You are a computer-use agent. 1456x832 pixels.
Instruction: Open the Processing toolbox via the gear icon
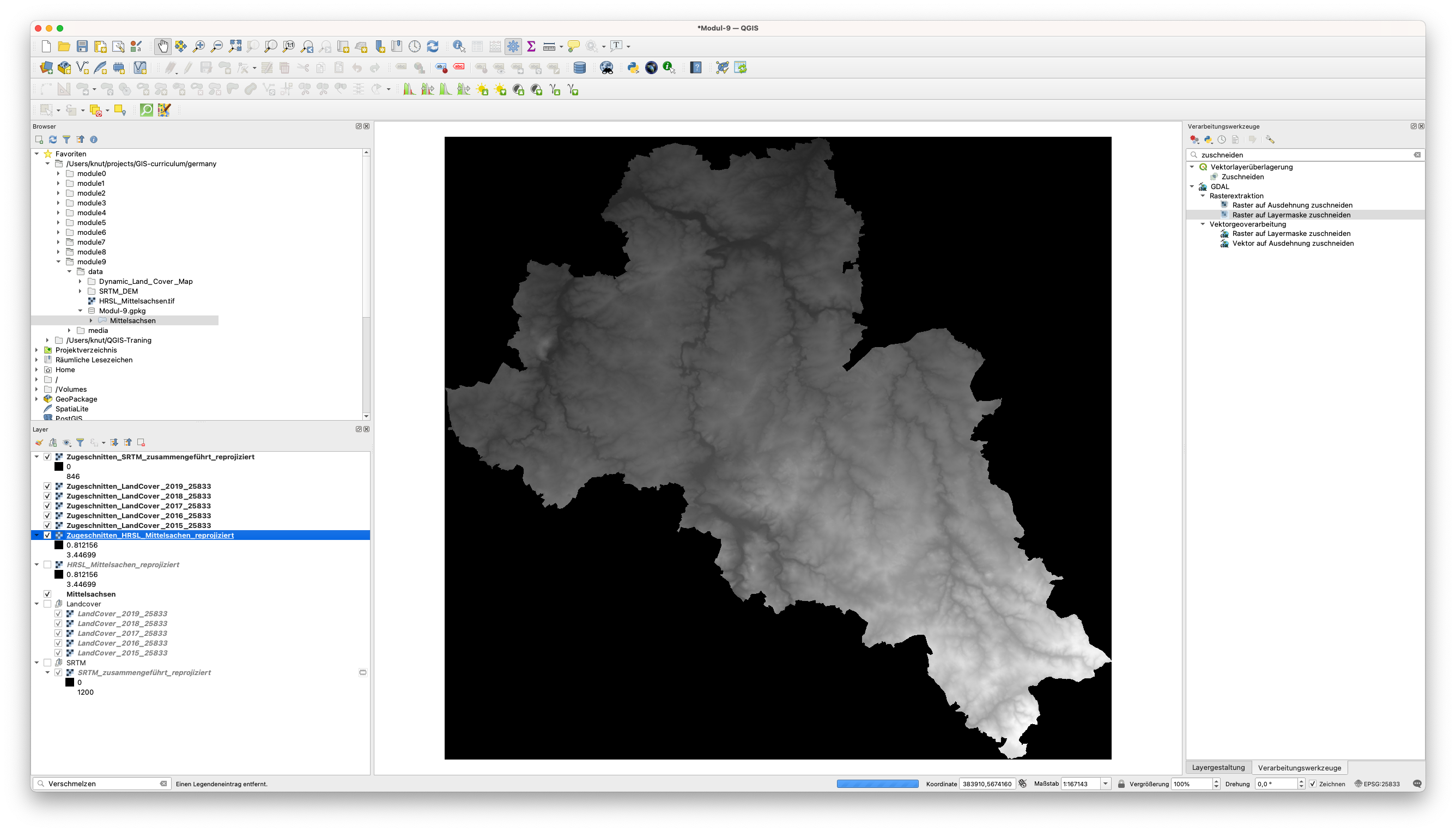pos(513,46)
